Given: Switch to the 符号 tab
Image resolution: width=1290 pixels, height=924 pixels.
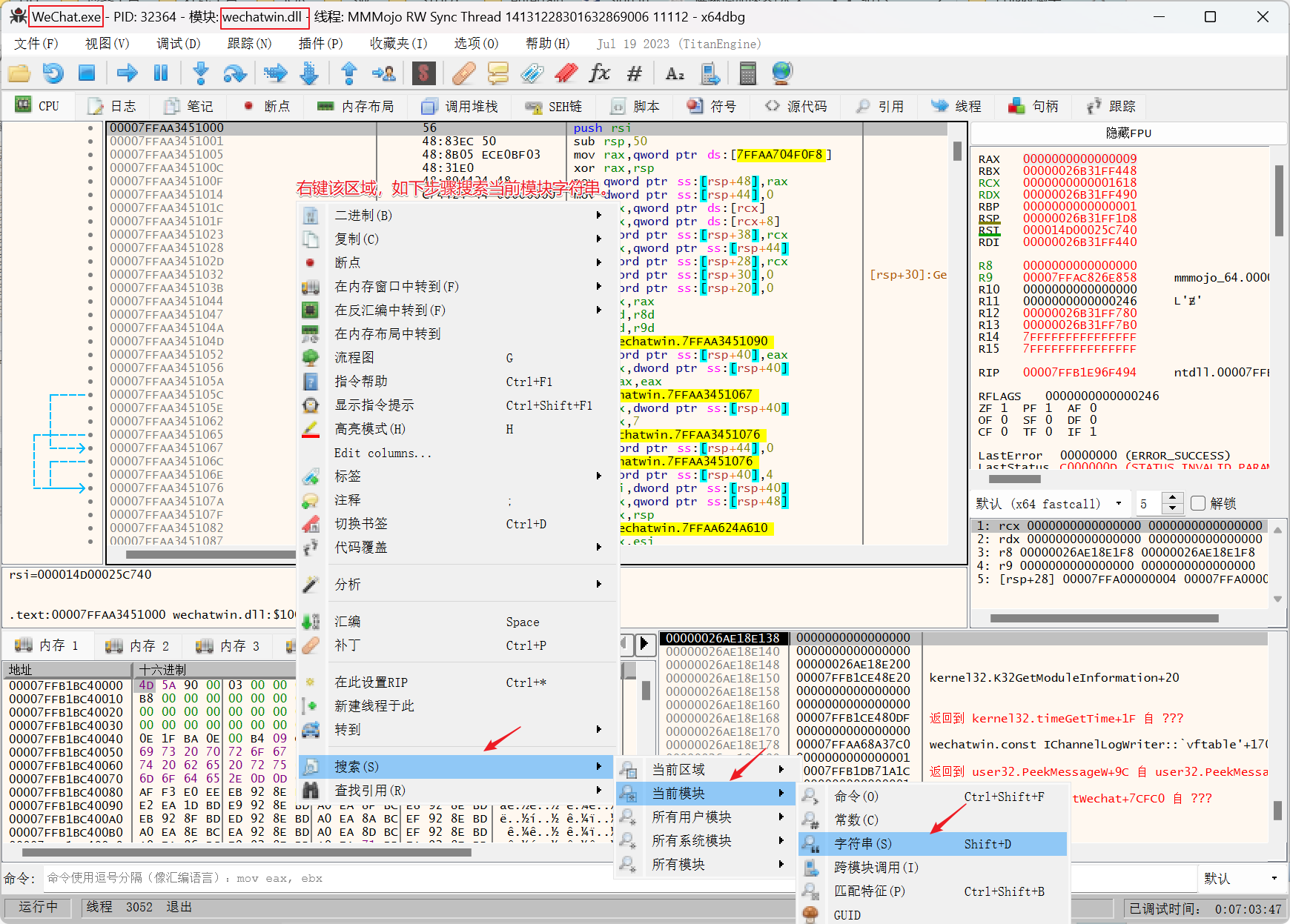Looking at the screenshot, I should click(x=712, y=107).
